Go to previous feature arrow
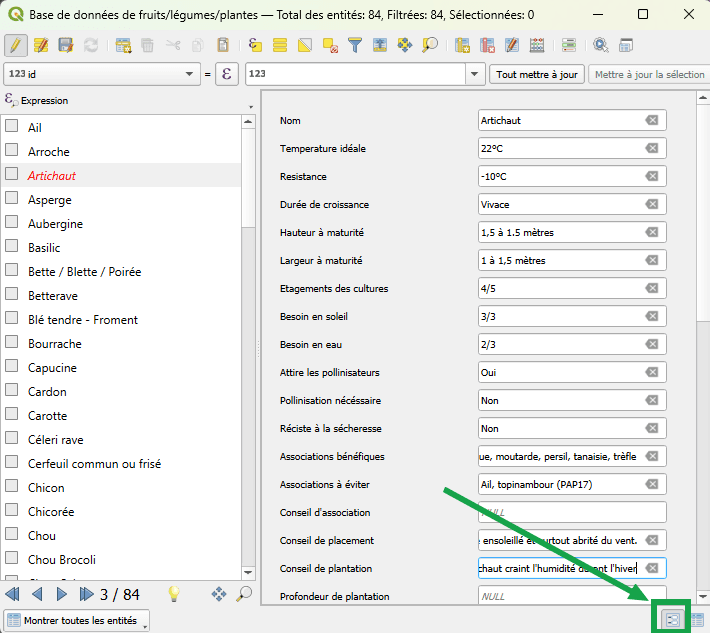710x633 pixels. tap(37, 594)
